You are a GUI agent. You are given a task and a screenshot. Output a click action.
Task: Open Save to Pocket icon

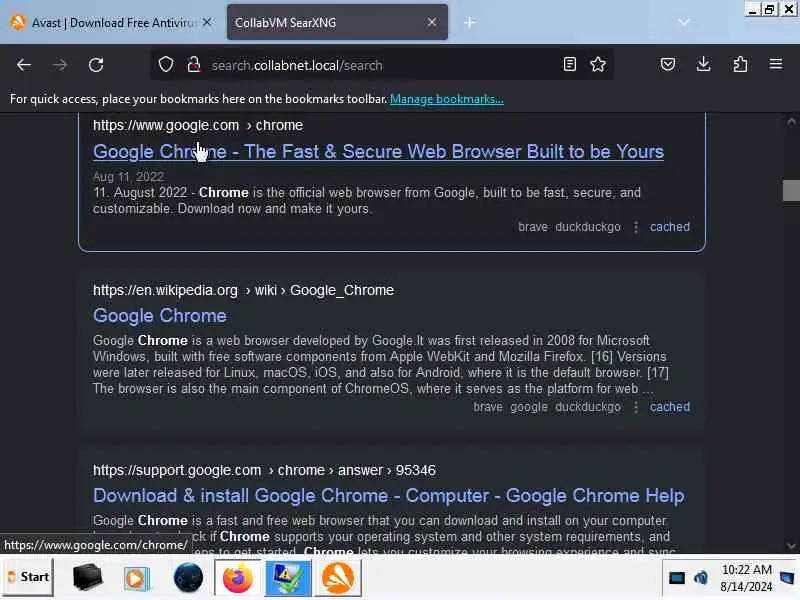[x=668, y=64]
